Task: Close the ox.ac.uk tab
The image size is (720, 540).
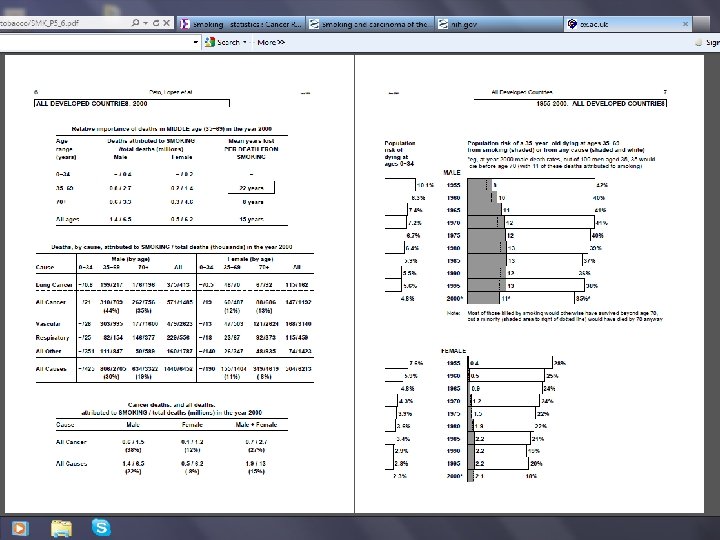Action: 685,24
